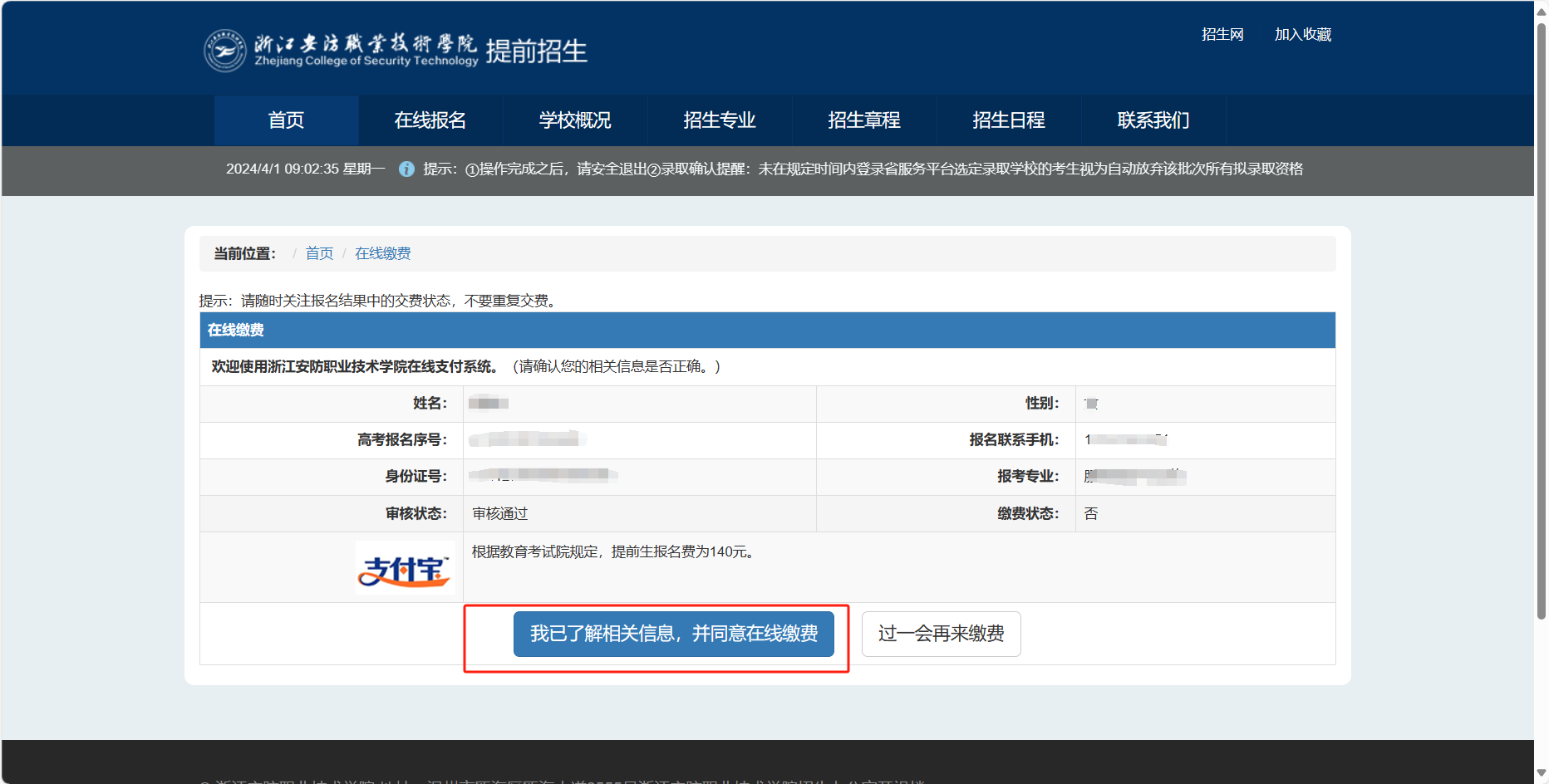The height and width of the screenshot is (784, 1549).
Task: Click the blue info tip icon
Action: [x=406, y=169]
